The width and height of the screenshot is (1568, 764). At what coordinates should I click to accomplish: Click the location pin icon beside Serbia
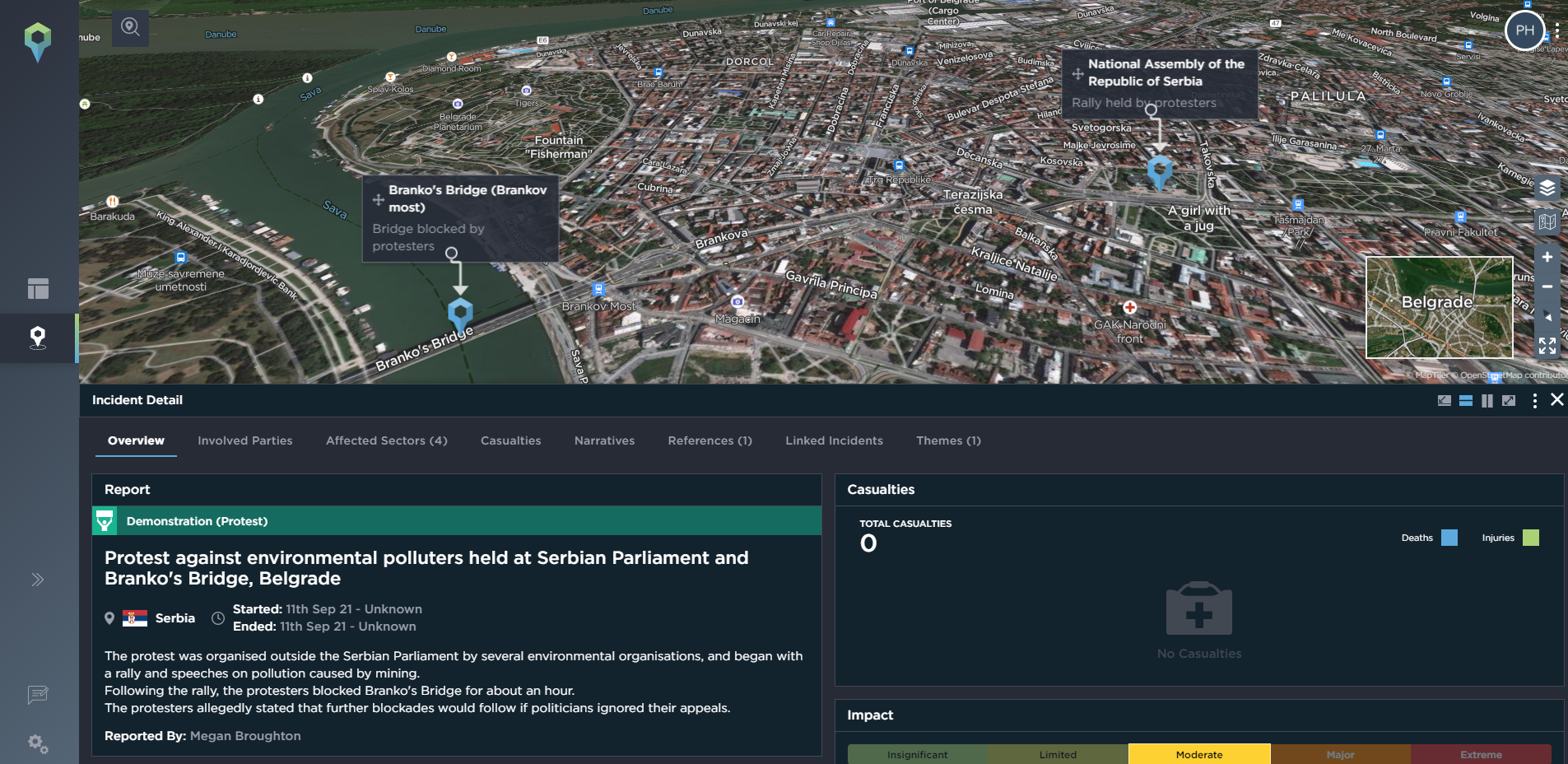coord(109,618)
